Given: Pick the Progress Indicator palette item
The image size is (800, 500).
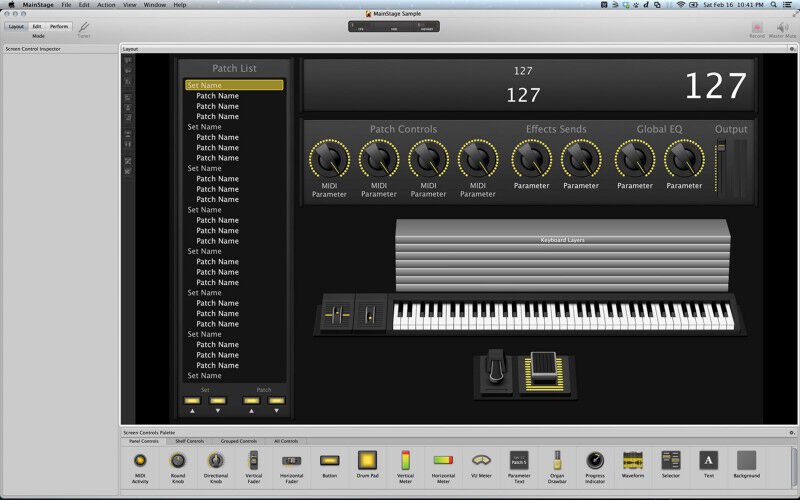Looking at the screenshot, I should 595,466.
